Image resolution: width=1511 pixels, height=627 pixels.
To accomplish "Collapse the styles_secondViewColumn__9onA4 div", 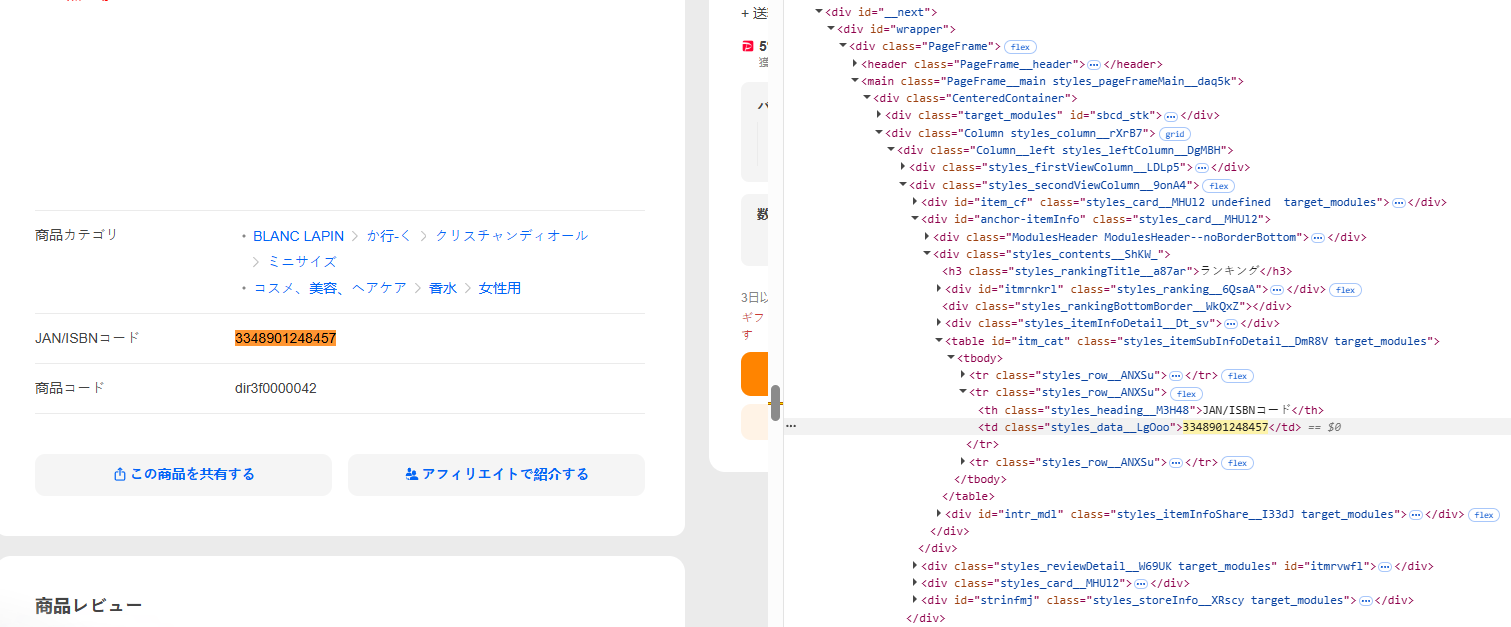I will (x=903, y=185).
